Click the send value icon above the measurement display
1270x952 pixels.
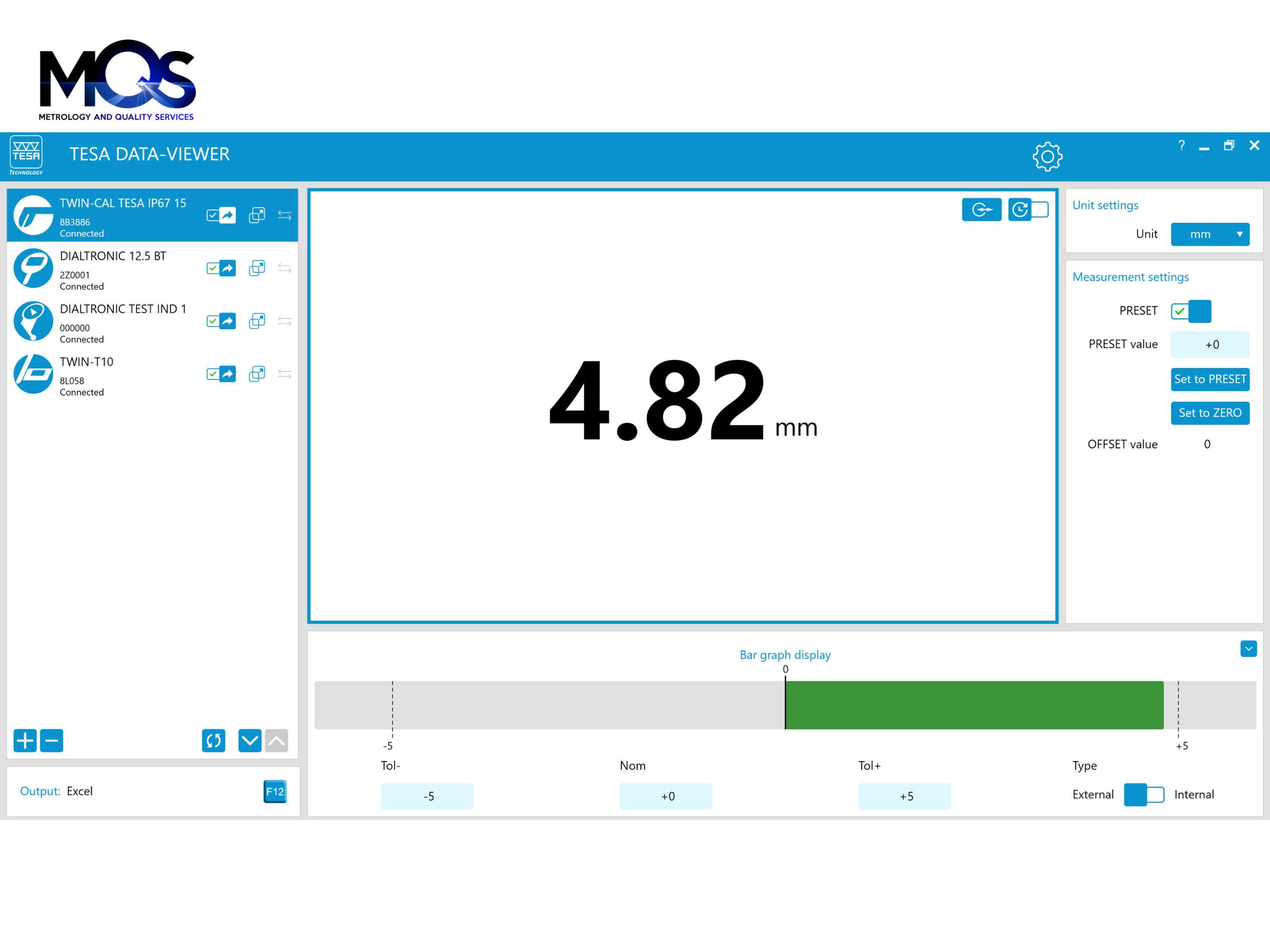coord(982,210)
